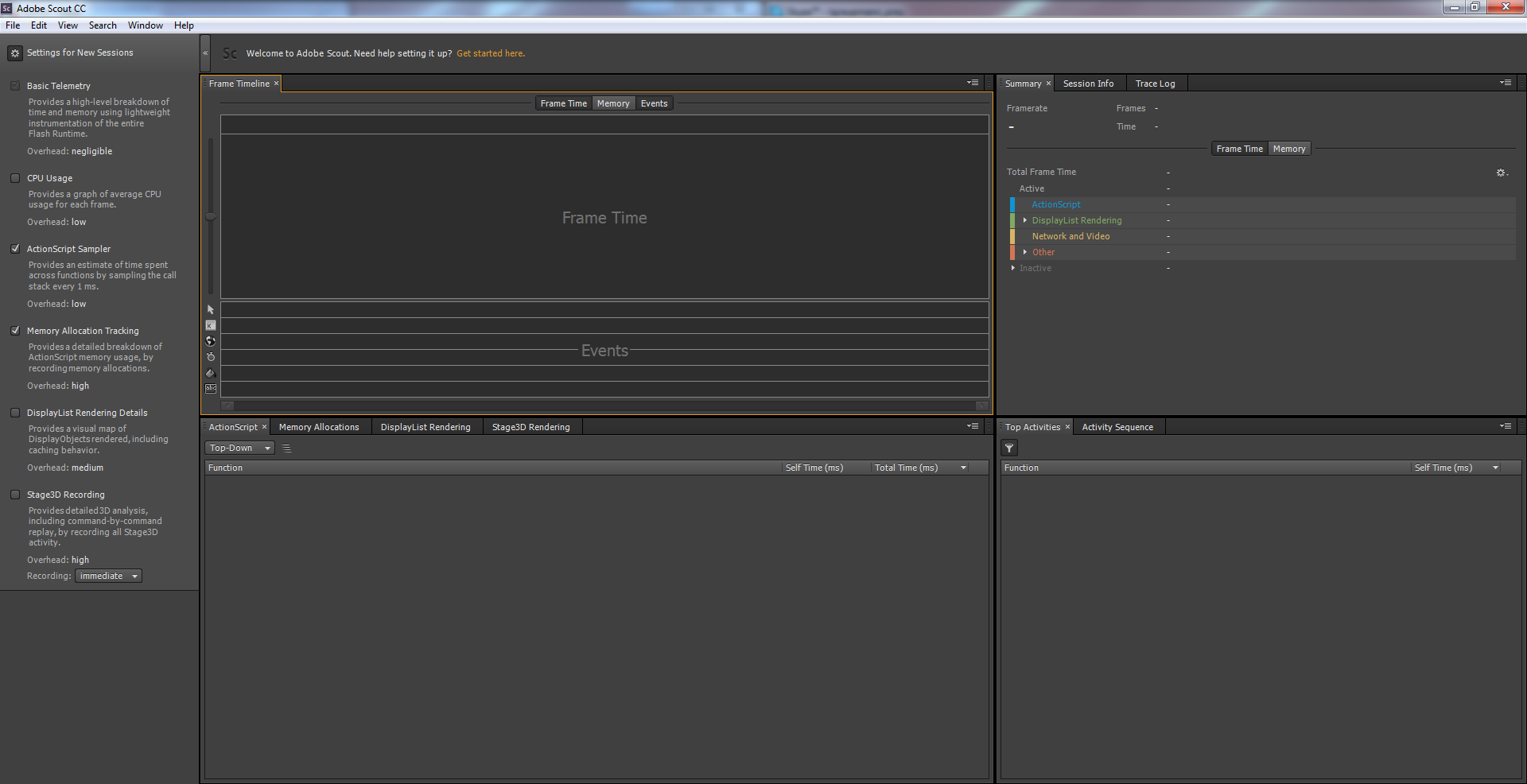Switch to the Memory Allocations tab
This screenshot has width=1527, height=784.
[319, 427]
